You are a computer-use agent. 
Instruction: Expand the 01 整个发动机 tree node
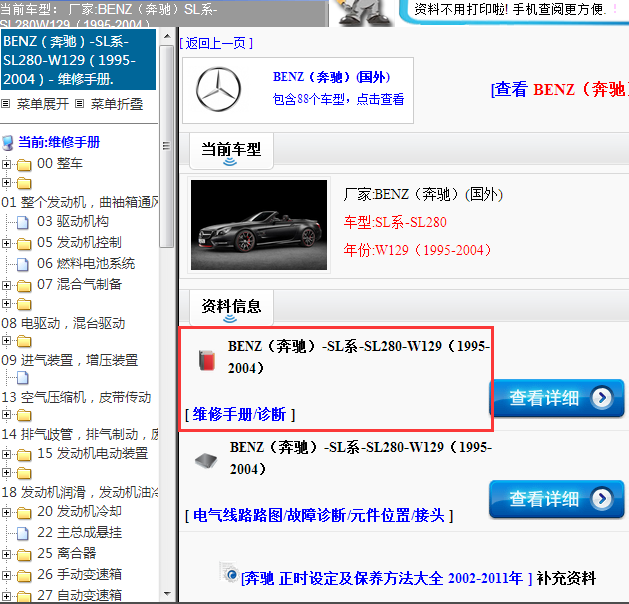[x=6, y=183]
